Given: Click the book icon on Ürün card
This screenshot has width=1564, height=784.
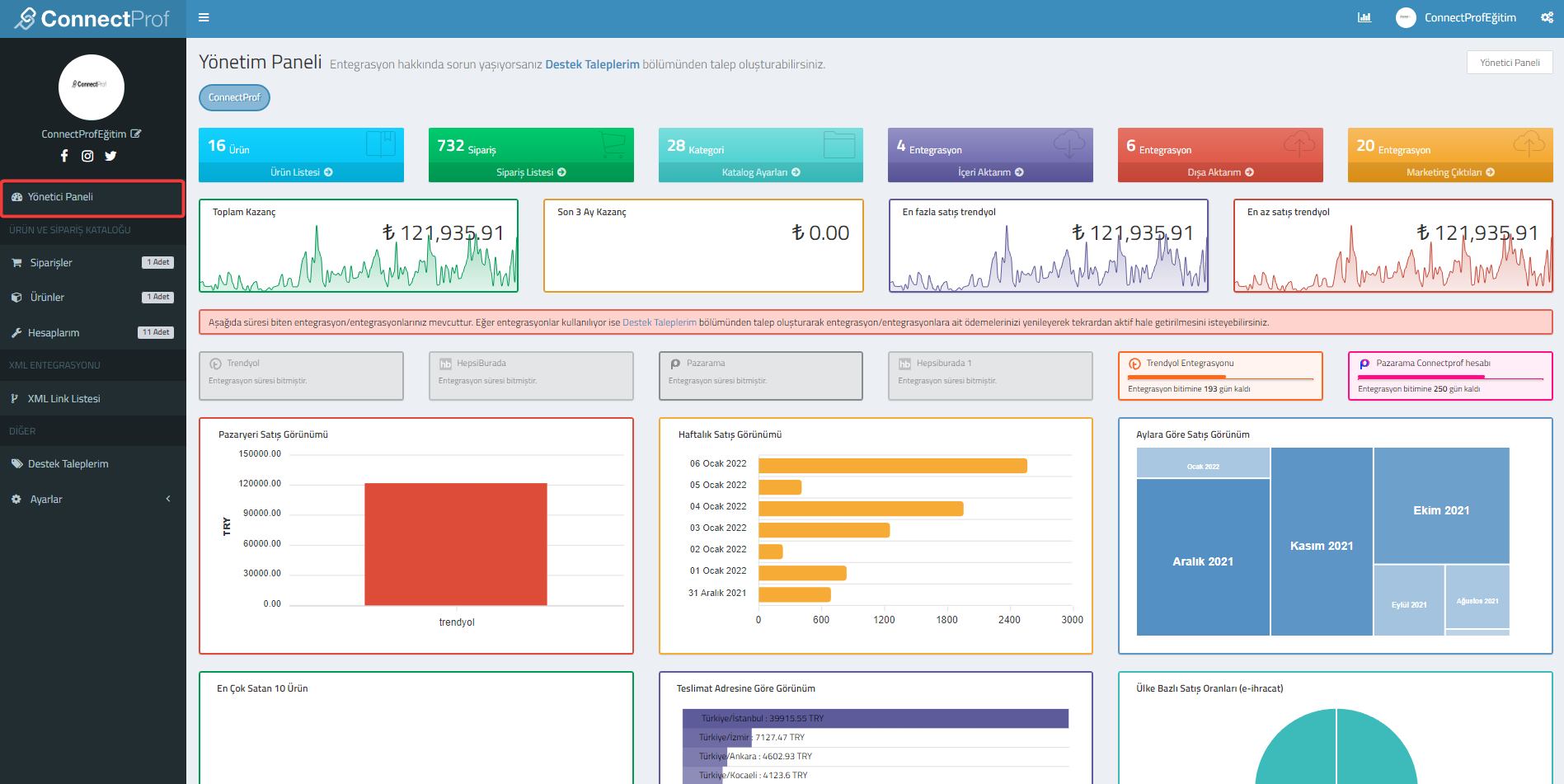Looking at the screenshot, I should pos(380,144).
